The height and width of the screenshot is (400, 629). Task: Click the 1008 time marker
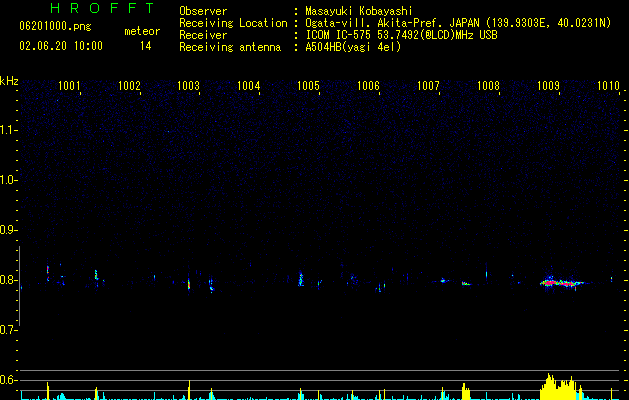[x=488, y=86]
